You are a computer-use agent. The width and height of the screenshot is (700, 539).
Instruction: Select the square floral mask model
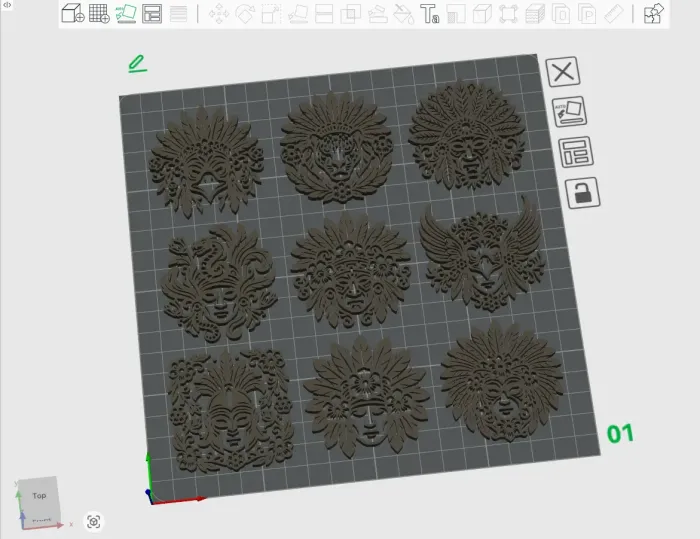tap(231, 411)
